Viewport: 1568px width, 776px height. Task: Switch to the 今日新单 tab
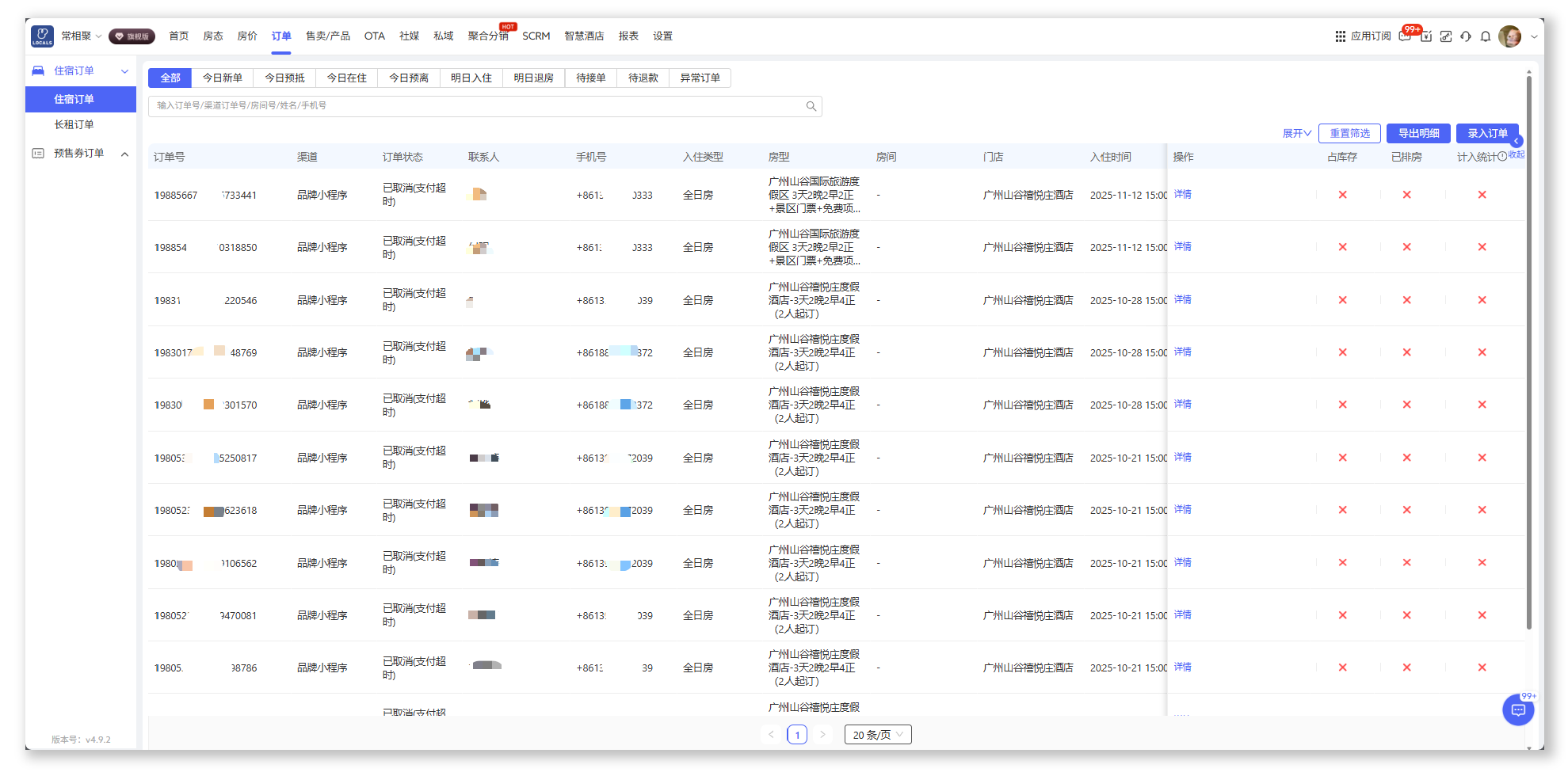[x=223, y=78]
